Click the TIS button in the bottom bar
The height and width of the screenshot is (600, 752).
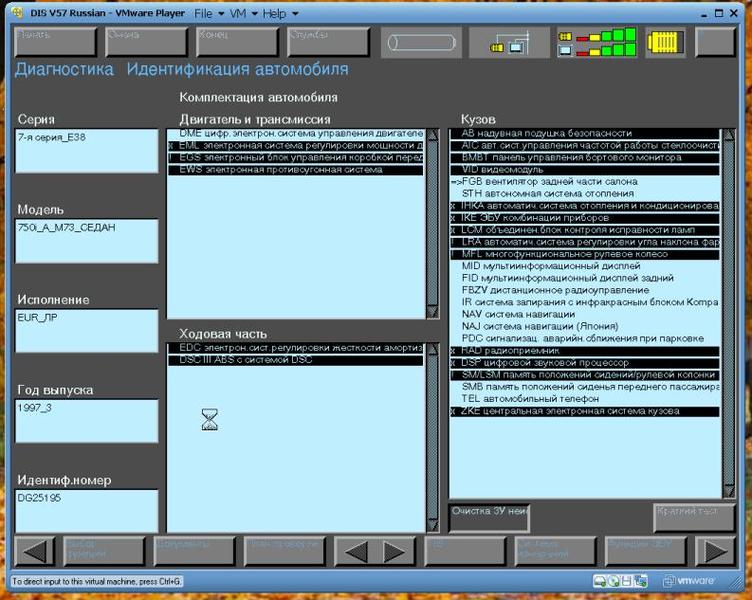465,552
